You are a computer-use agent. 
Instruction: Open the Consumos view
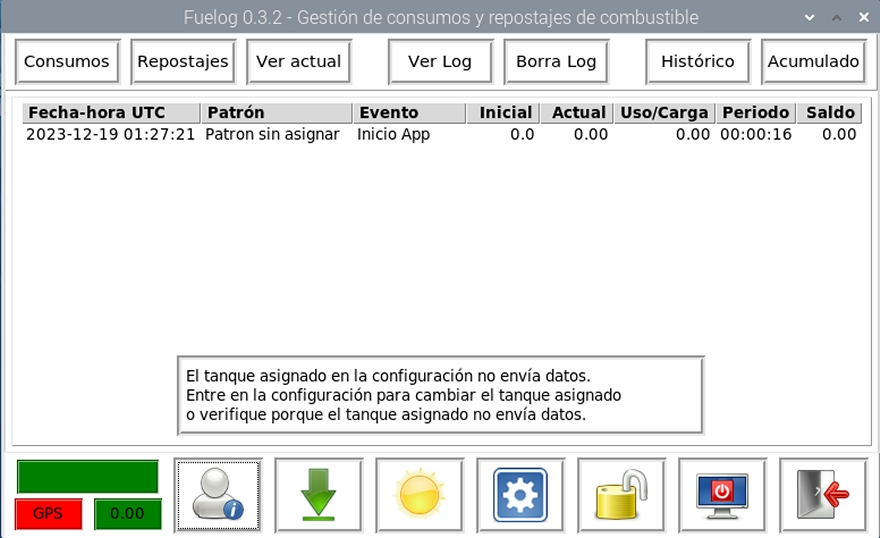pyautogui.click(x=67, y=62)
